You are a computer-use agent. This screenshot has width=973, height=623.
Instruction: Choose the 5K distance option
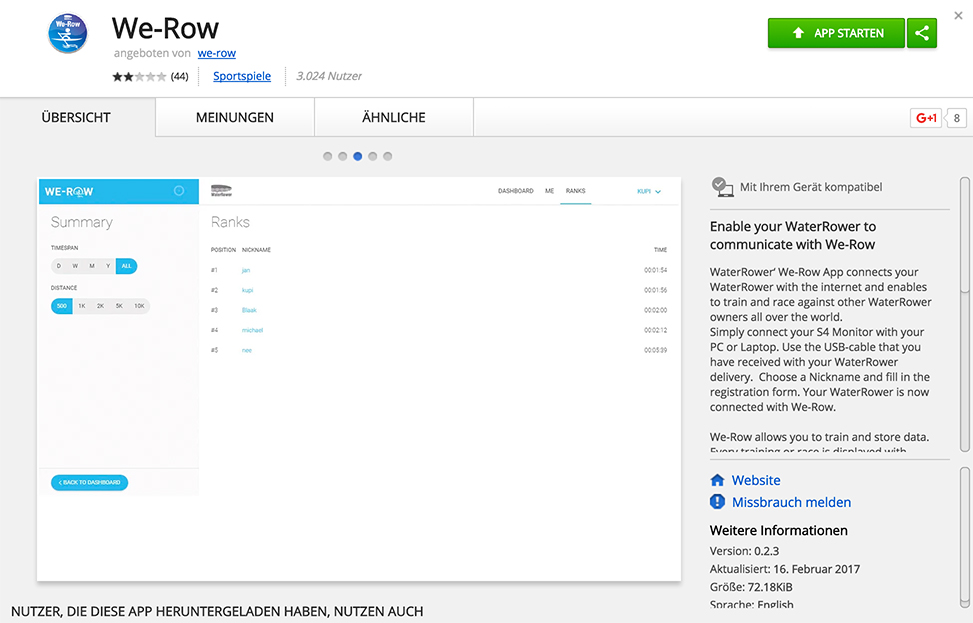(x=119, y=306)
